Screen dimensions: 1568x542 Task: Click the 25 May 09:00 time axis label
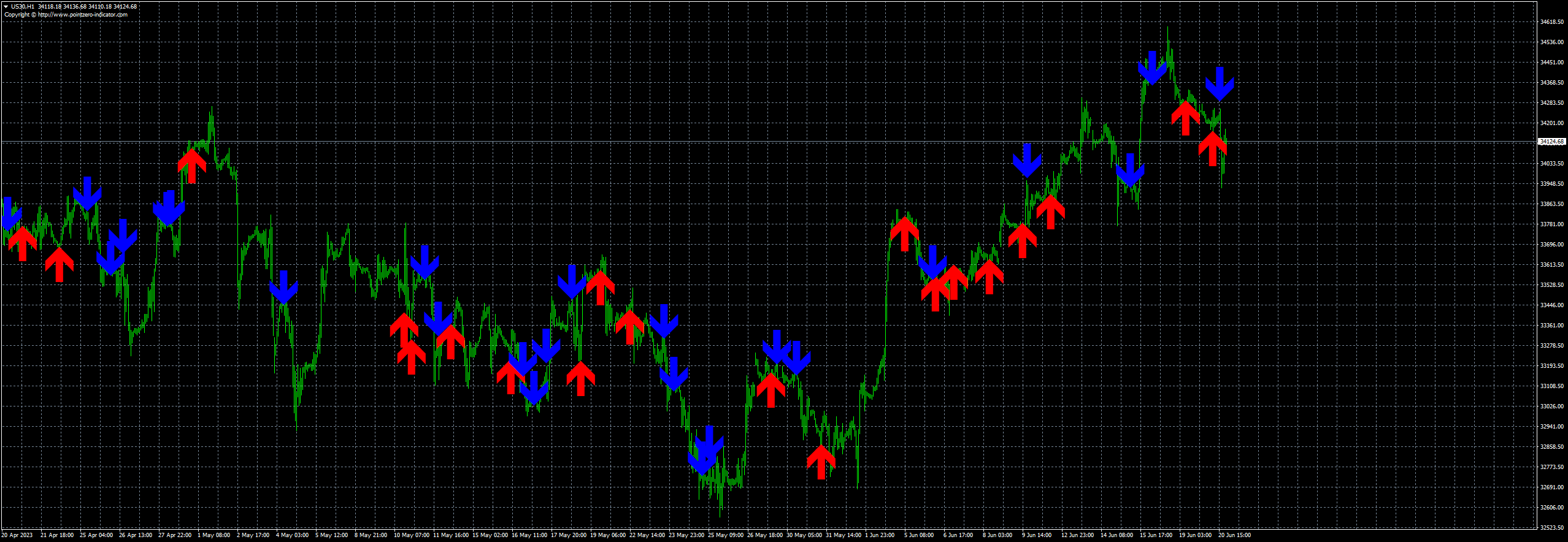pyautogui.click(x=726, y=535)
